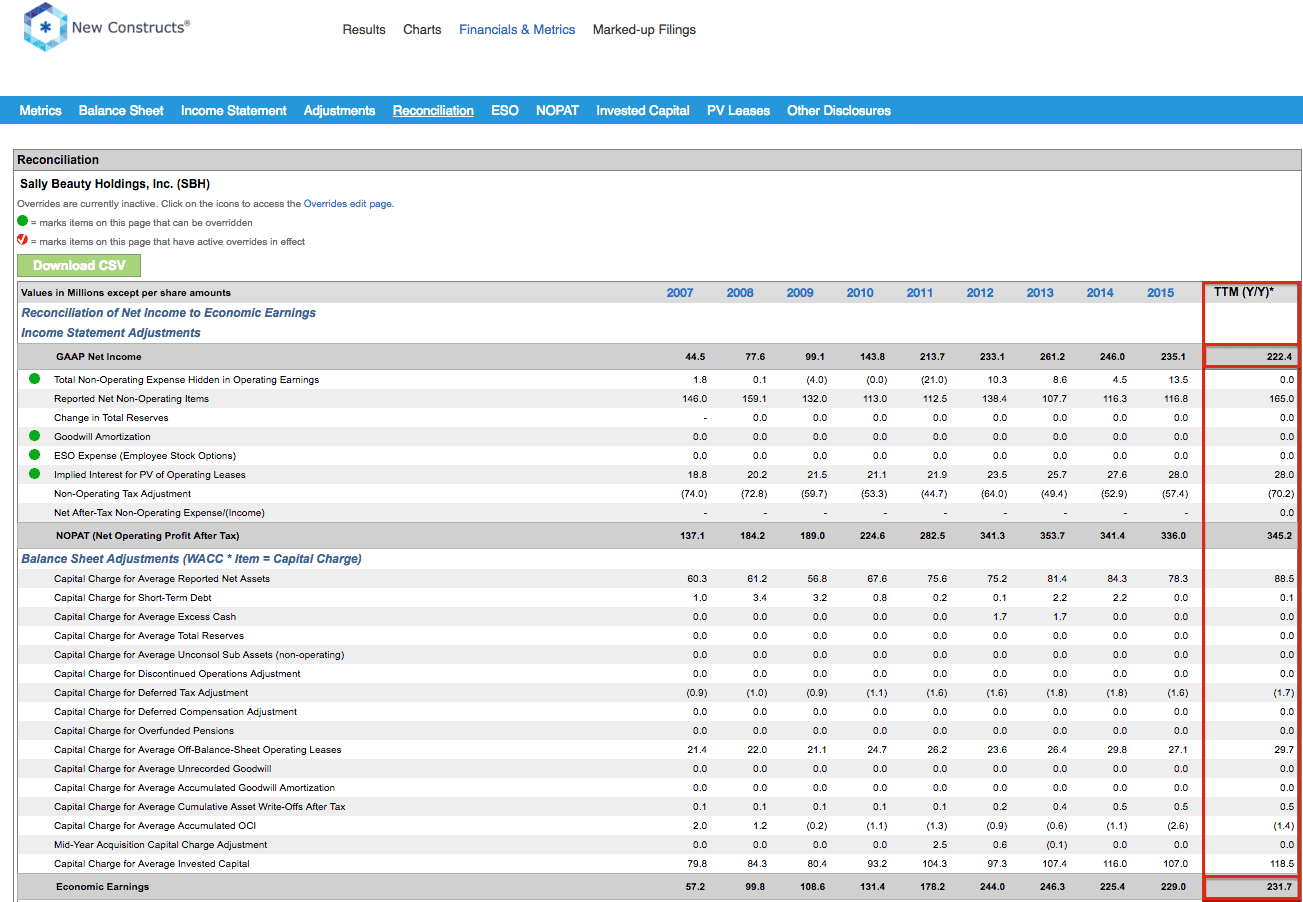Screen dimensions: 1303x902
Task: Click TTM NOPAT value 345.2
Action: (1279, 536)
